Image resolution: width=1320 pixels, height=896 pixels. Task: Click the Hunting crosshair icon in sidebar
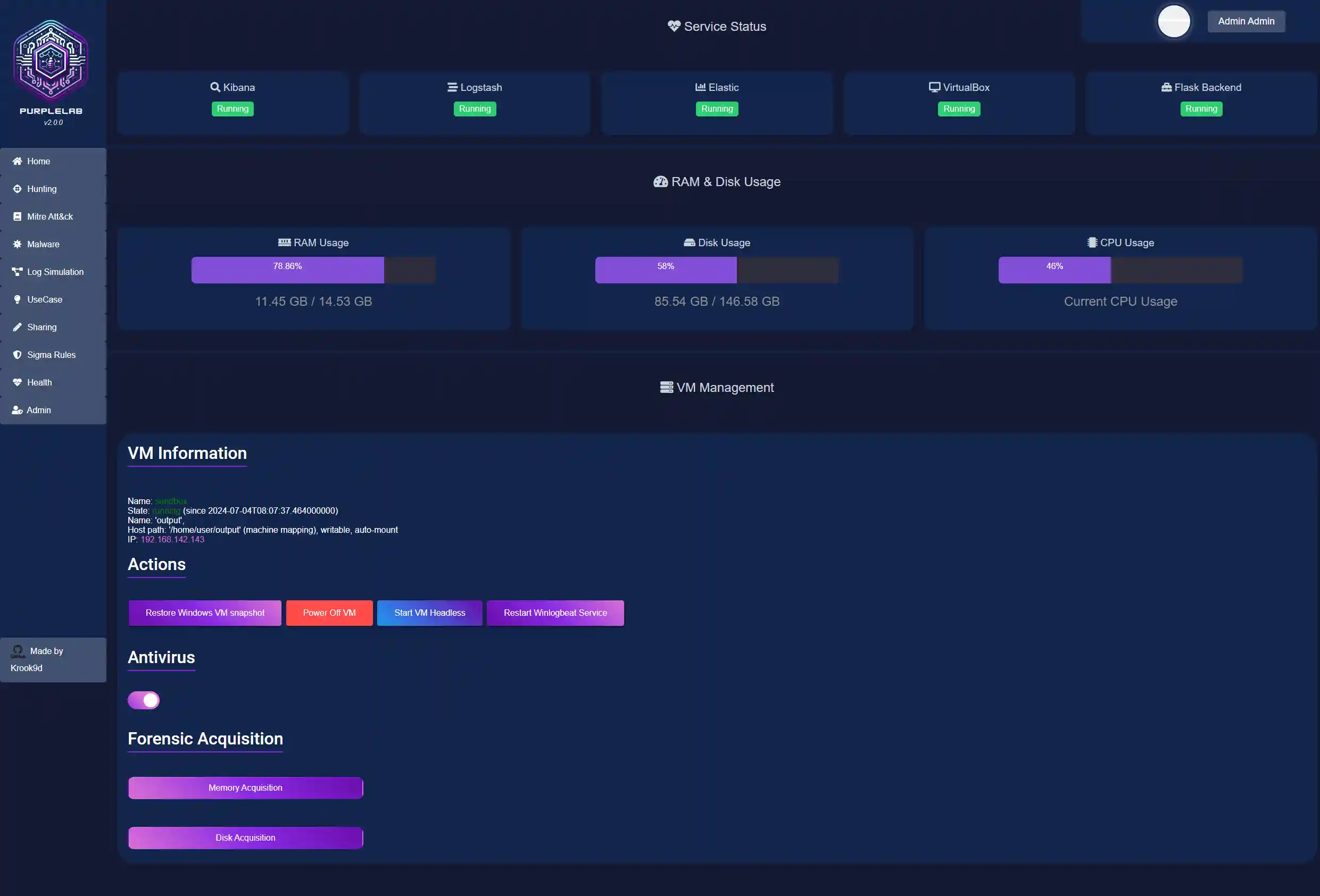[17, 189]
